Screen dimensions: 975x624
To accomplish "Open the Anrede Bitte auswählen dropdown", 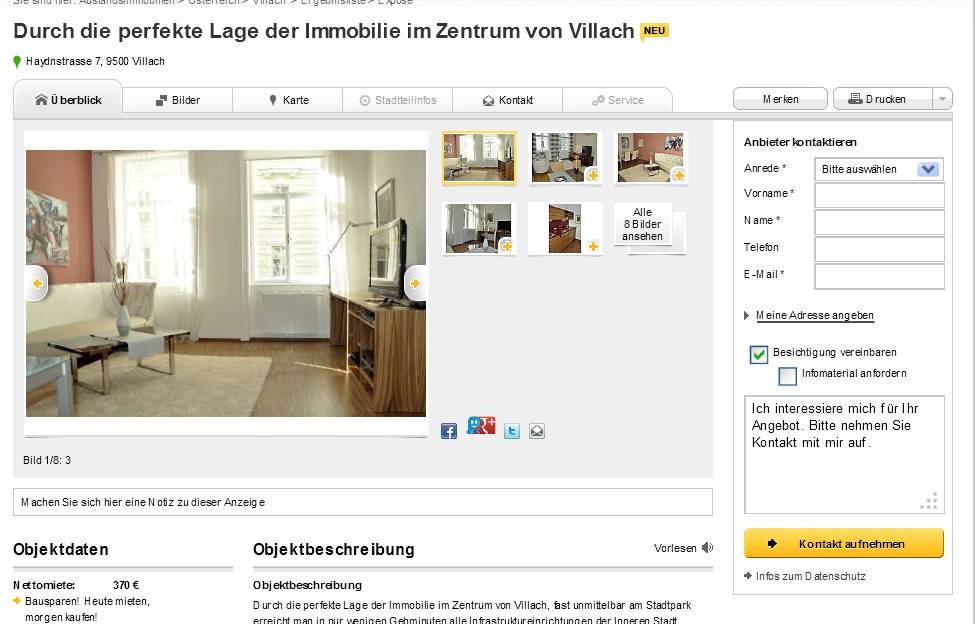I will (879, 169).
